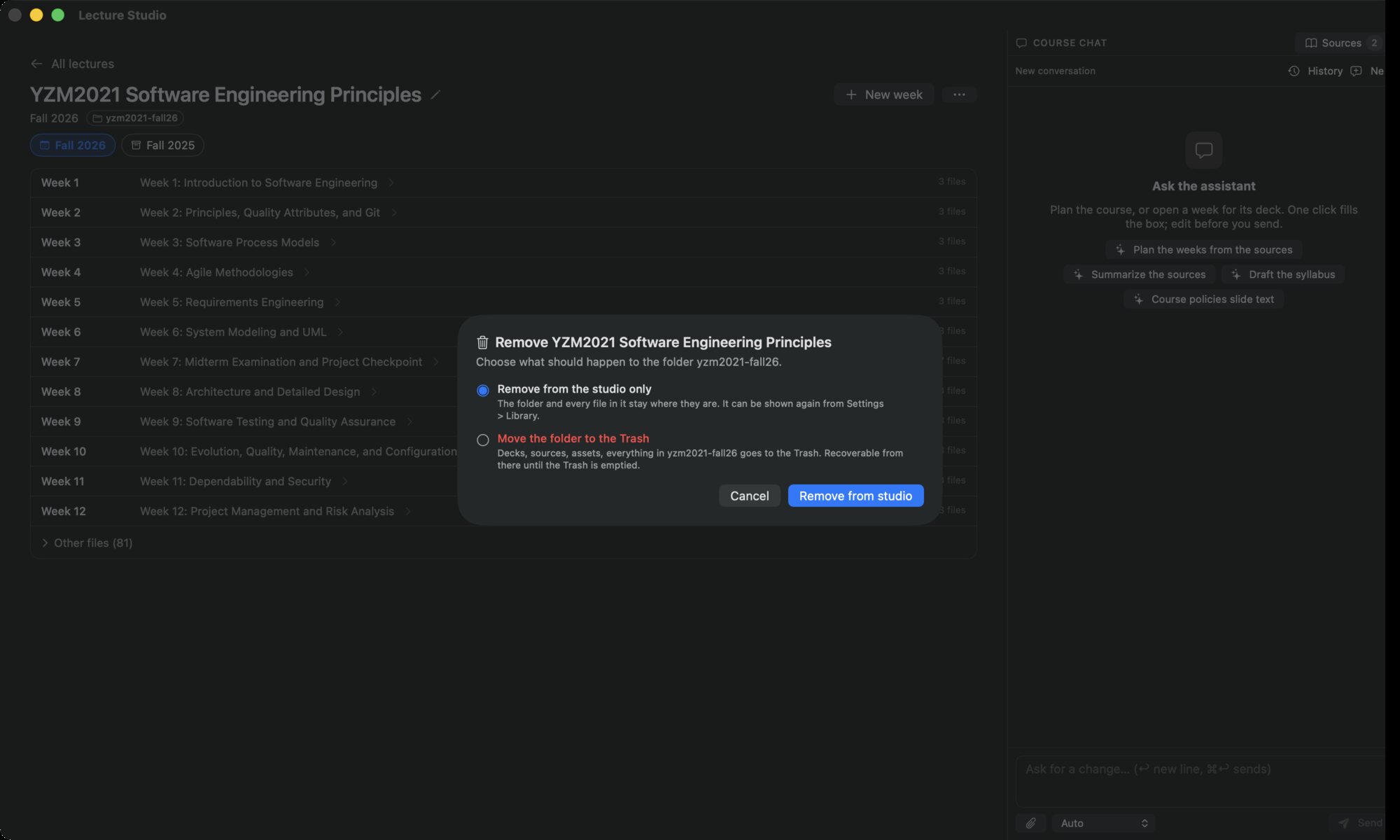Click in the Ask for a change input
The width and height of the screenshot is (1400, 840).
click(x=1200, y=781)
